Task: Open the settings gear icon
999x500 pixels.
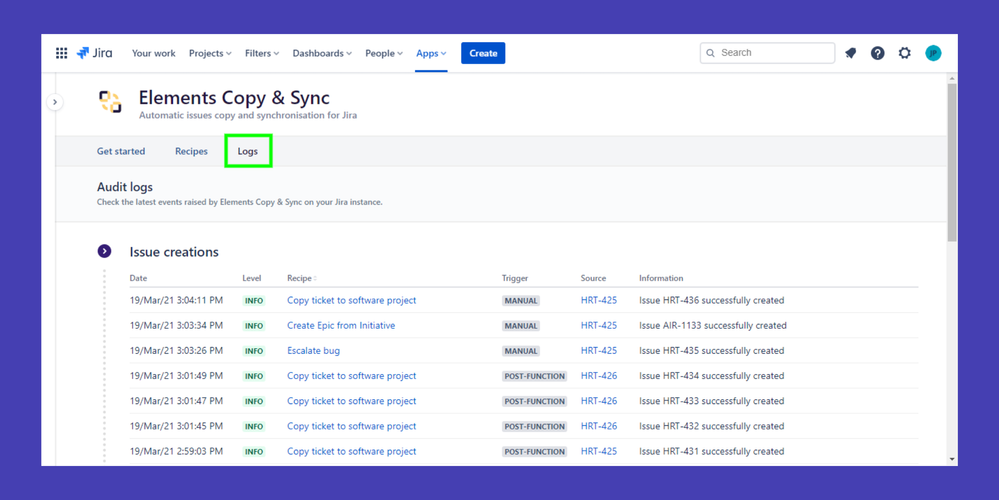Action: tap(905, 53)
